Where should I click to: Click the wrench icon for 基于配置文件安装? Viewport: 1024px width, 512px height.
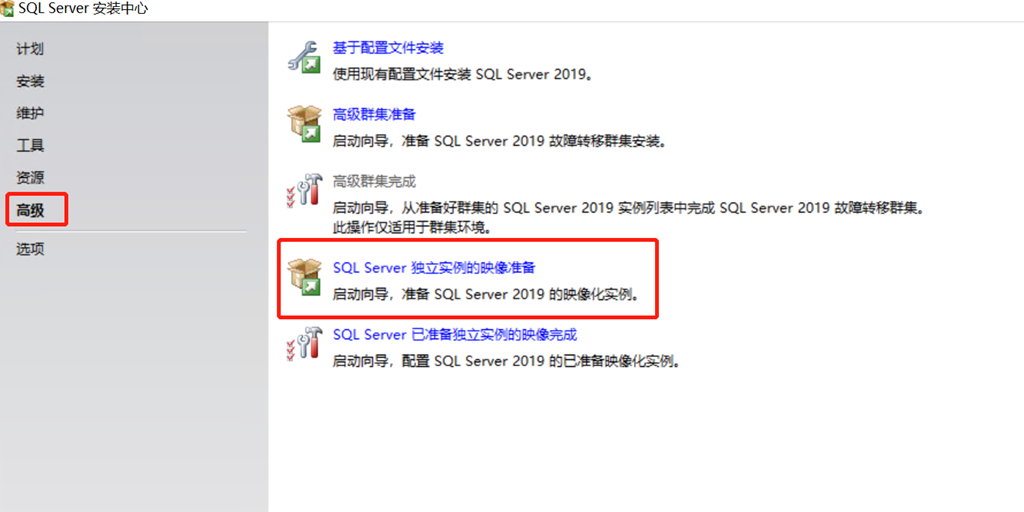pyautogui.click(x=304, y=57)
